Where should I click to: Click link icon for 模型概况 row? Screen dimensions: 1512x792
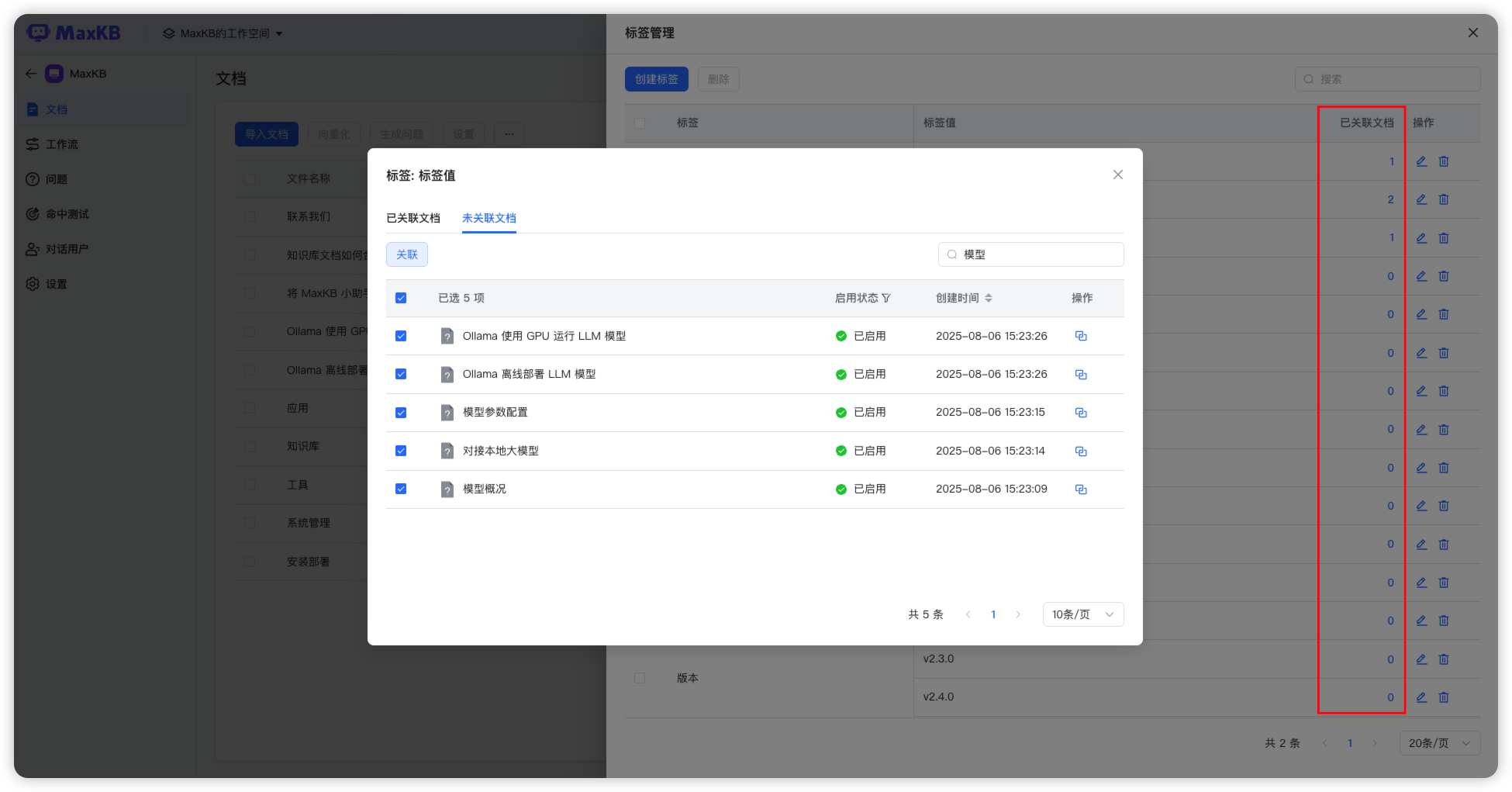point(1081,489)
